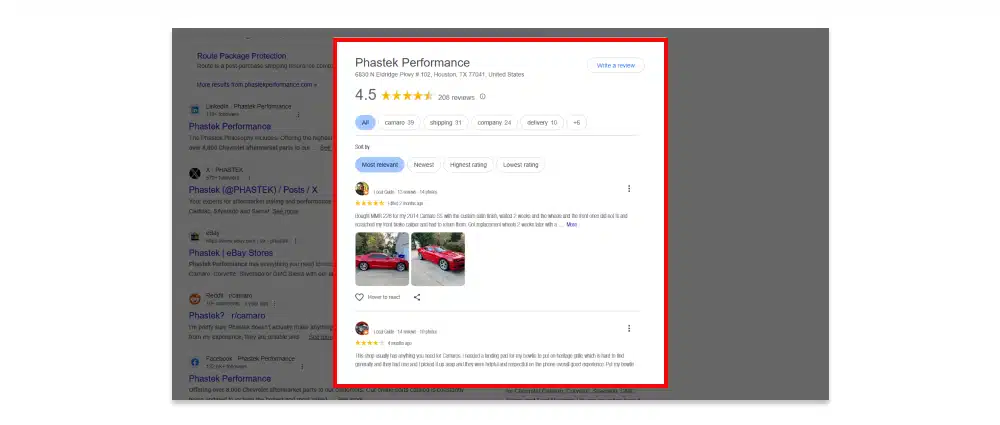Image resolution: width=1000 pixels, height=425 pixels.
Task: Open first reviewer's profile avatar
Action: tap(362, 189)
